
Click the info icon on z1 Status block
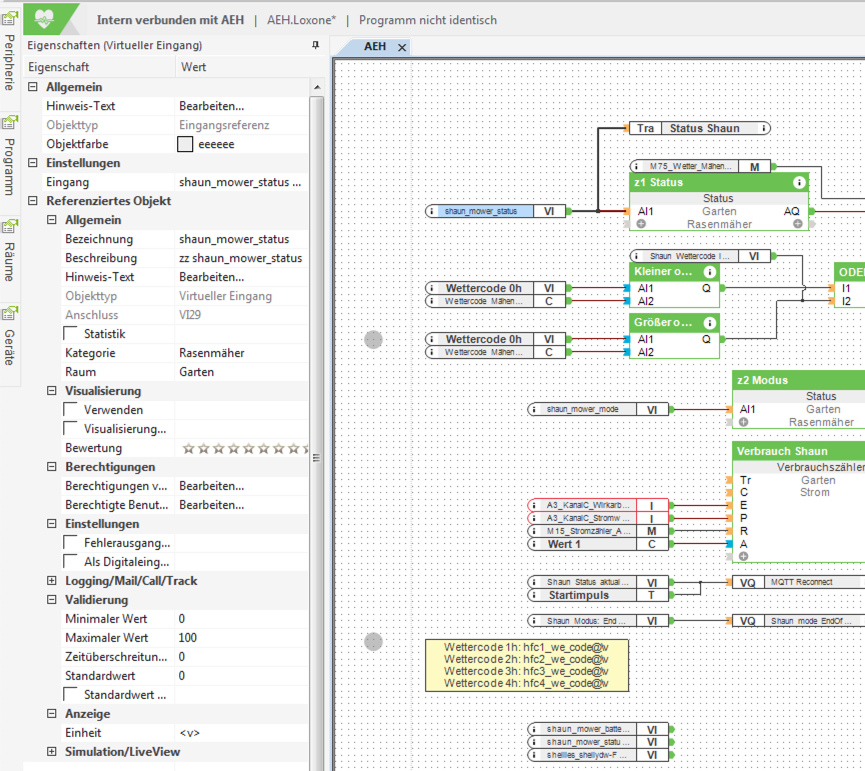(x=798, y=183)
